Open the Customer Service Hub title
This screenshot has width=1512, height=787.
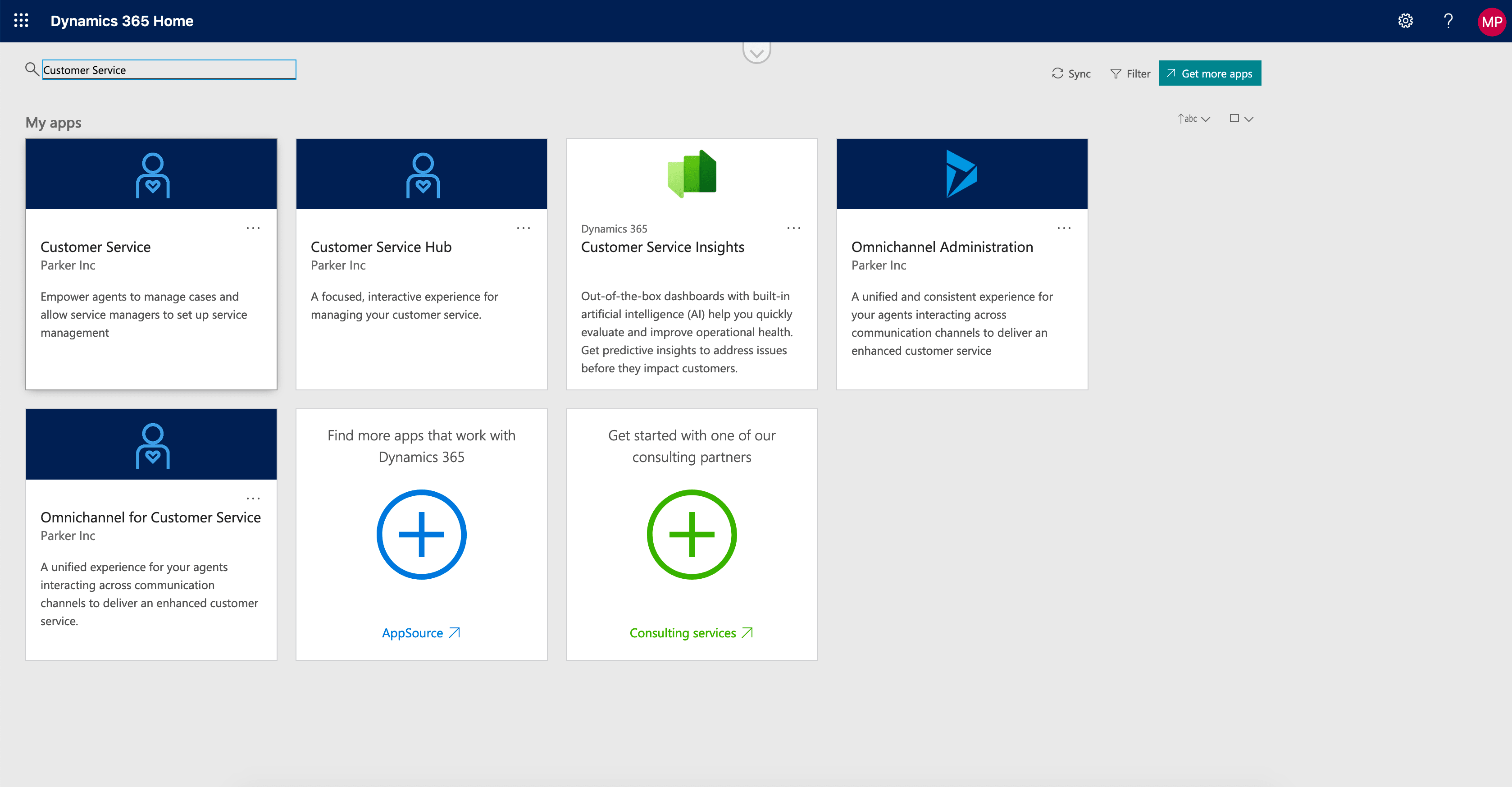coord(381,247)
